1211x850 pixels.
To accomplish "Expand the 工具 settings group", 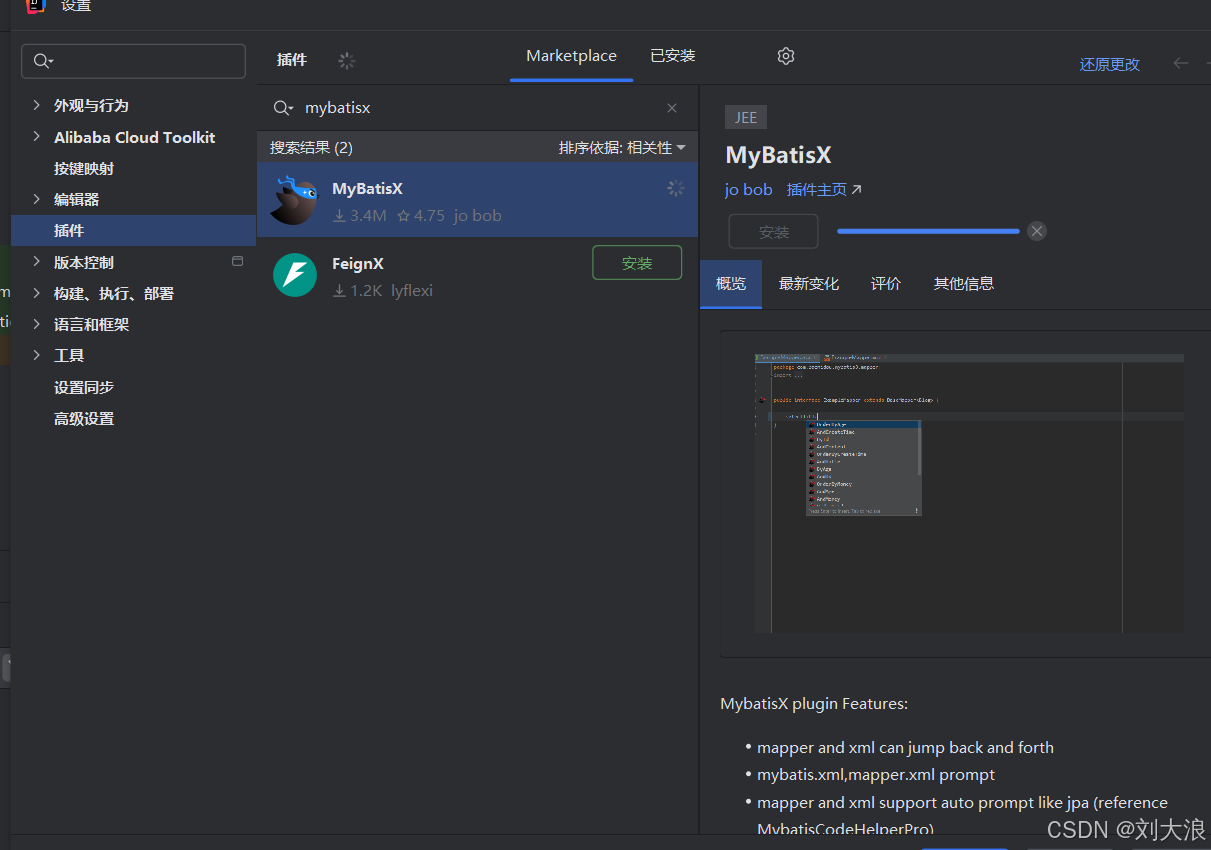I will click(37, 355).
